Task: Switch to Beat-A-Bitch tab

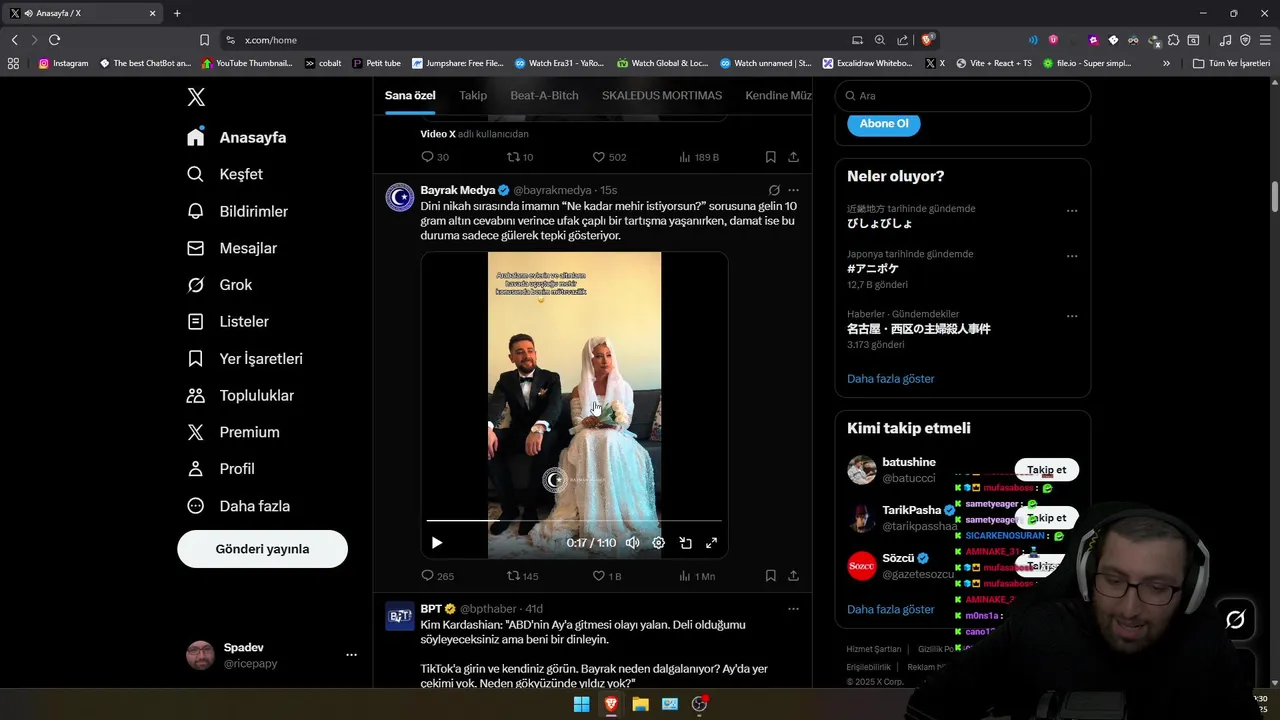Action: tap(544, 95)
